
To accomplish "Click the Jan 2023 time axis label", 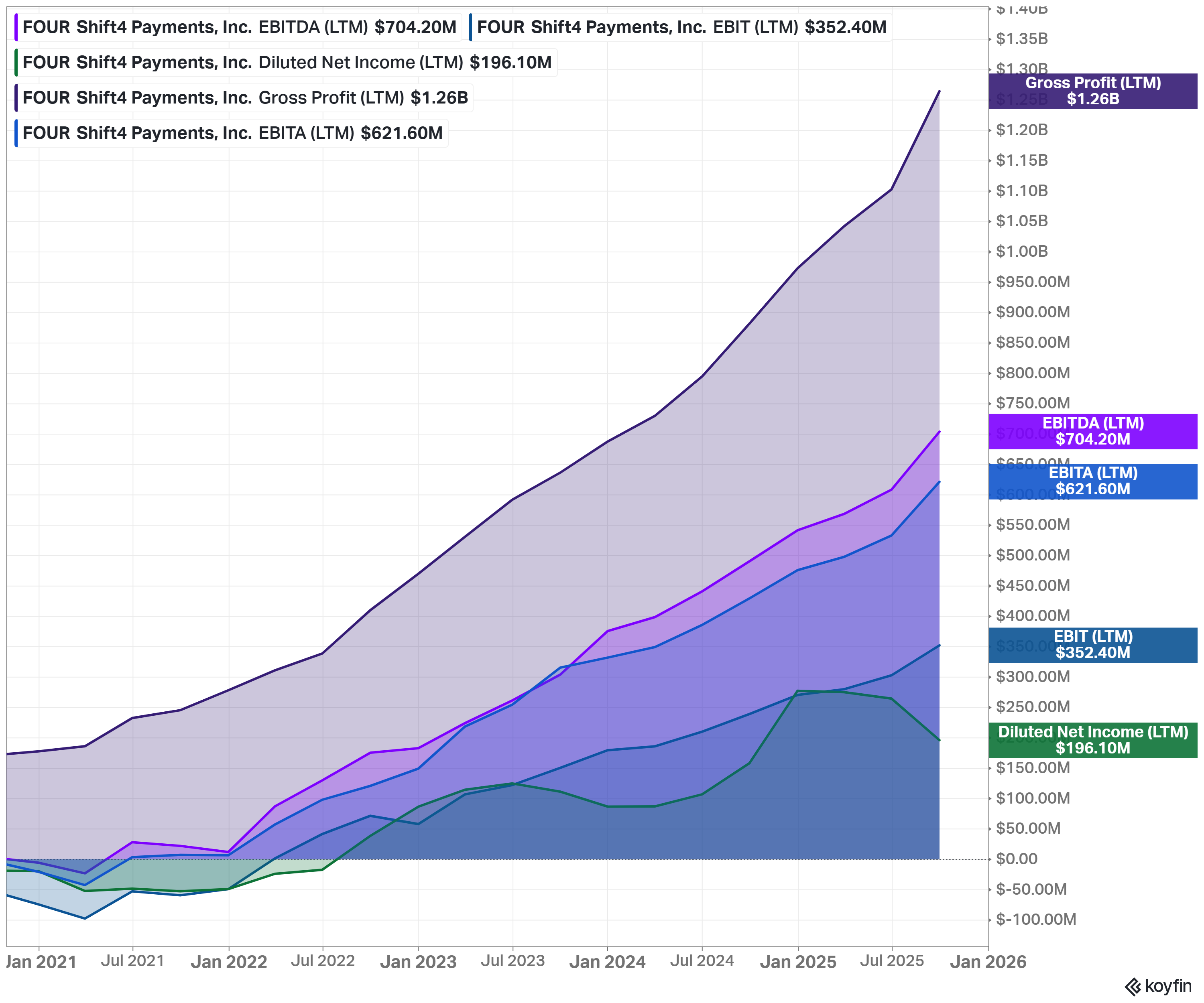I will (x=418, y=962).
